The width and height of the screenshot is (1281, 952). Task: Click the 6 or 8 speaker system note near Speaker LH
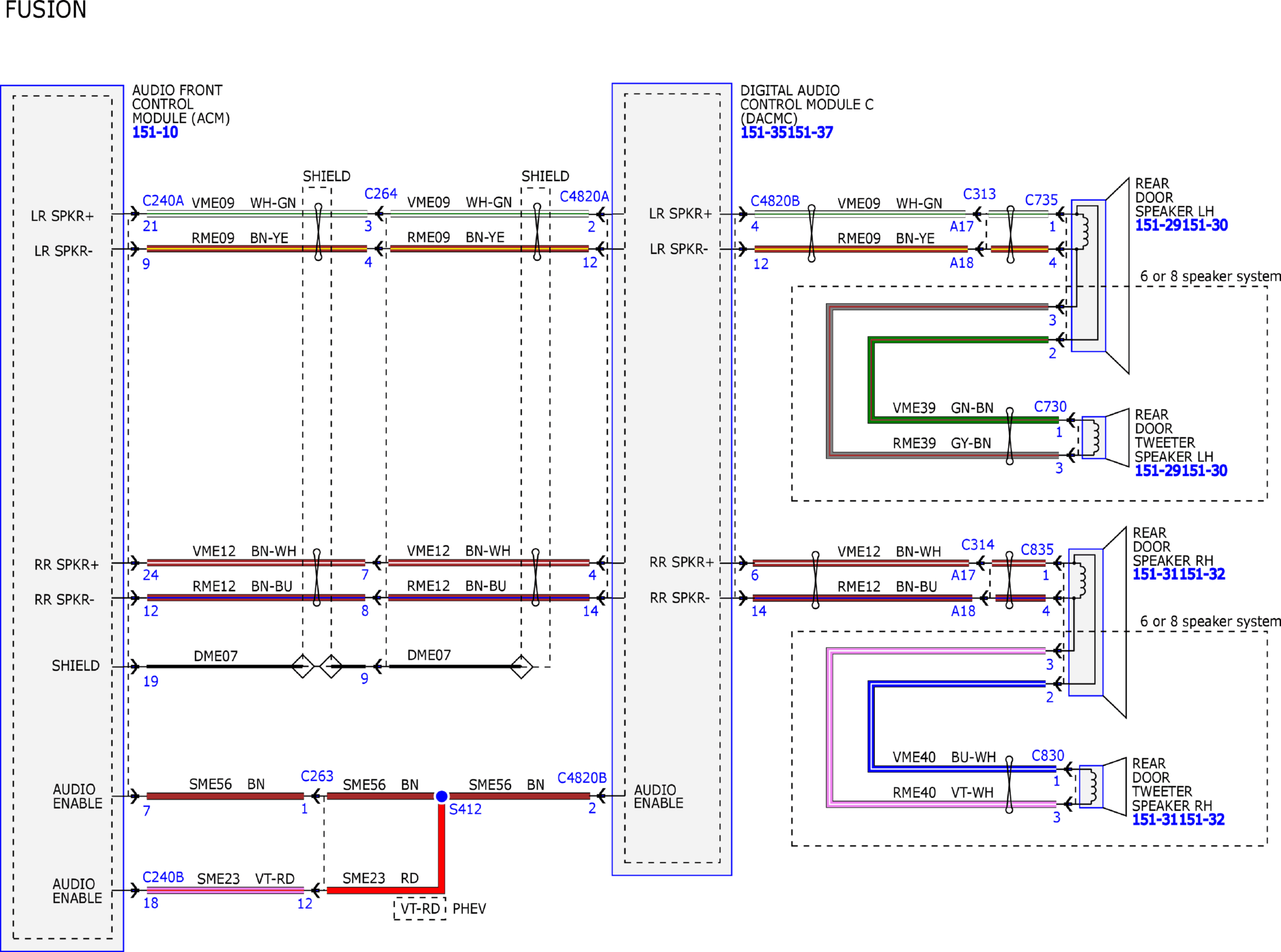(x=1210, y=277)
